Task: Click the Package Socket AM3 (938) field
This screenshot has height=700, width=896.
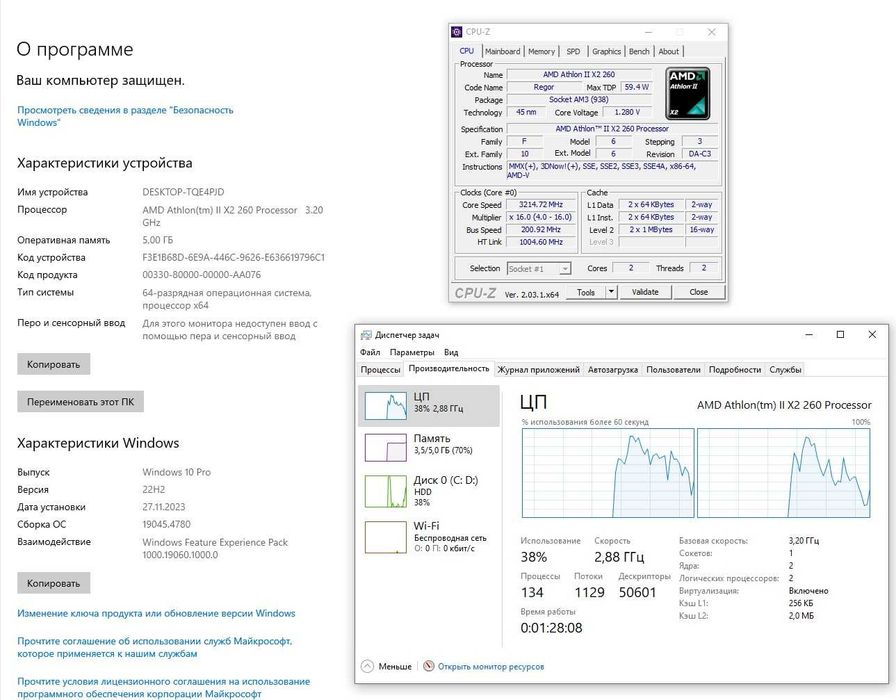Action: [579, 100]
